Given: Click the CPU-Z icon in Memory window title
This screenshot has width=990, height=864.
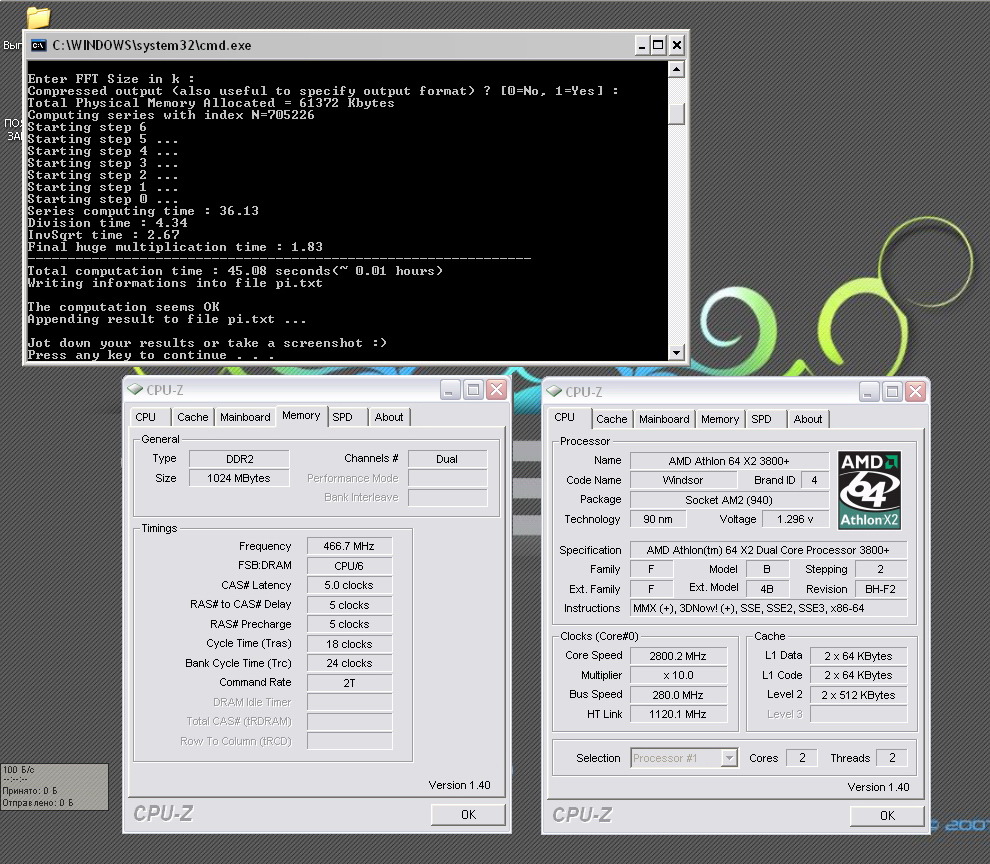Looking at the screenshot, I should click(x=135, y=390).
